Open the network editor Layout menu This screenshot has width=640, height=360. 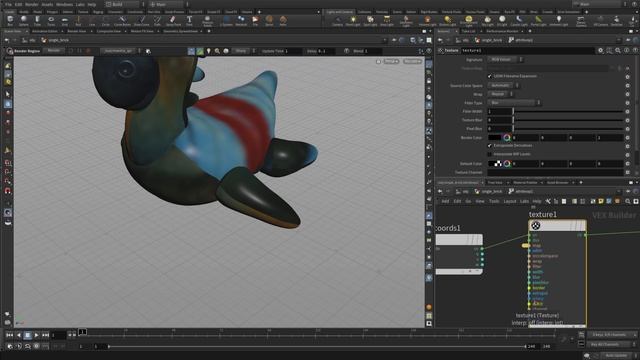point(509,201)
